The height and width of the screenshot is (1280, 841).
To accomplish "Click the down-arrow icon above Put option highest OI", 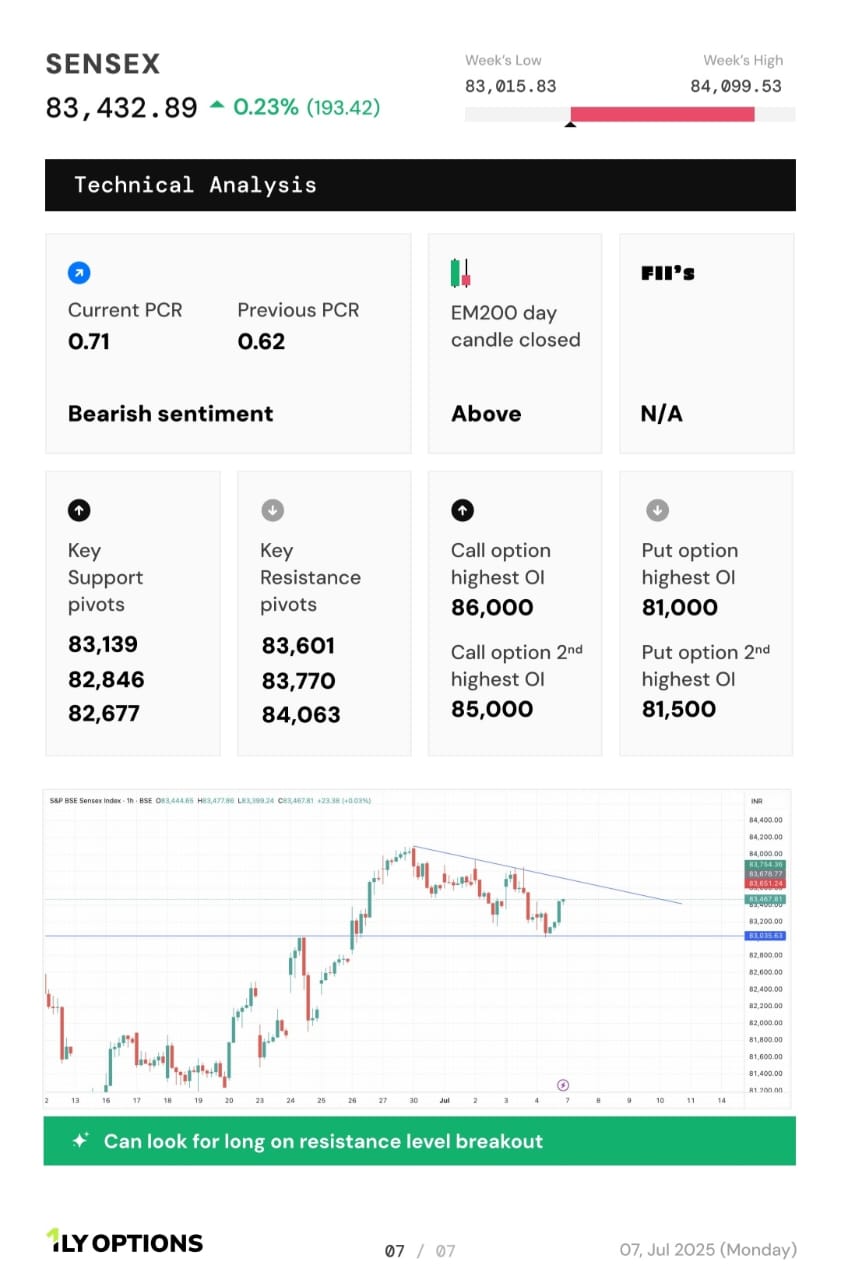I will 657,510.
